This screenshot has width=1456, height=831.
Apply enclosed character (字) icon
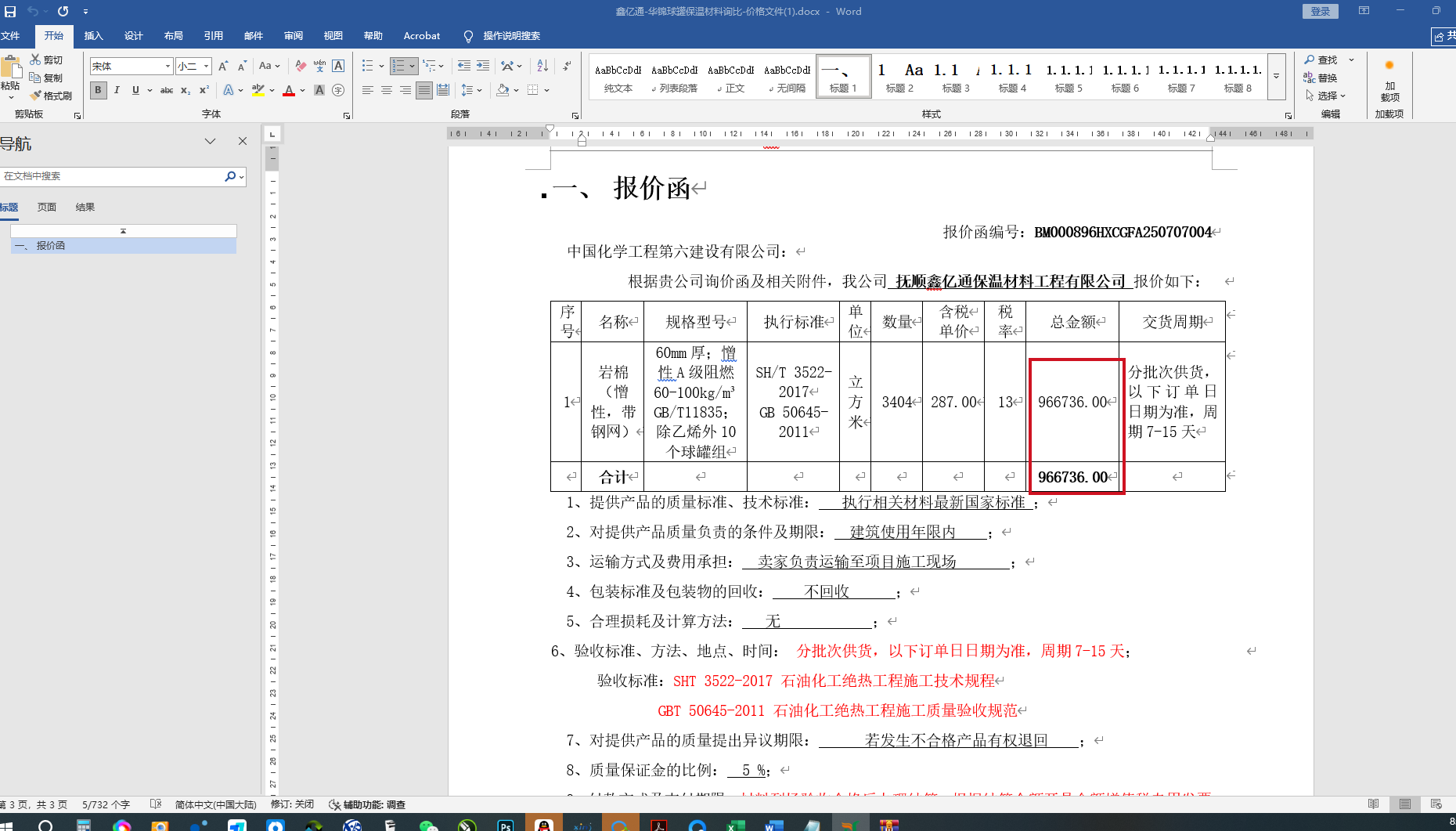338,90
